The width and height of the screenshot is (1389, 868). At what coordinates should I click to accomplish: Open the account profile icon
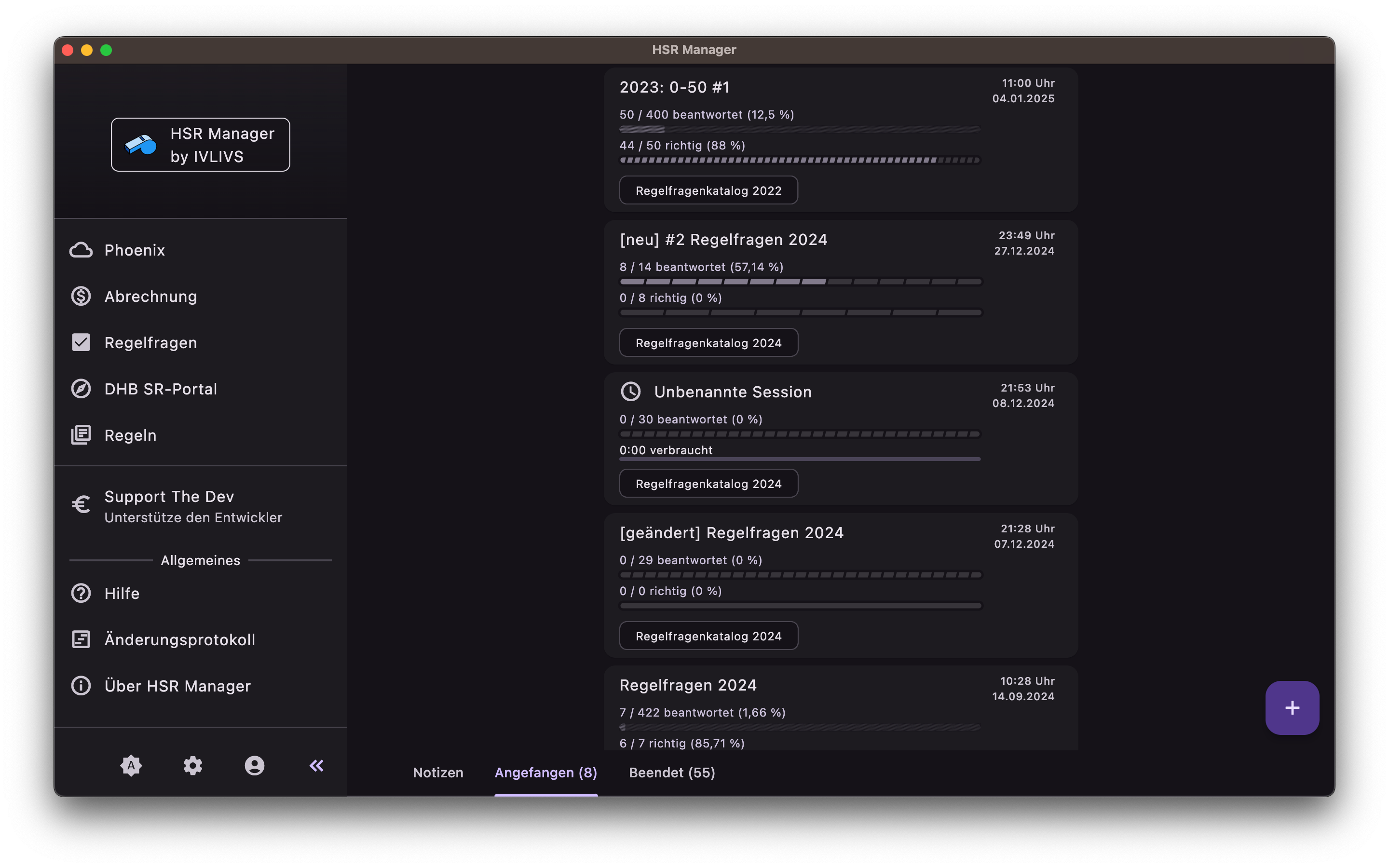pos(254,765)
